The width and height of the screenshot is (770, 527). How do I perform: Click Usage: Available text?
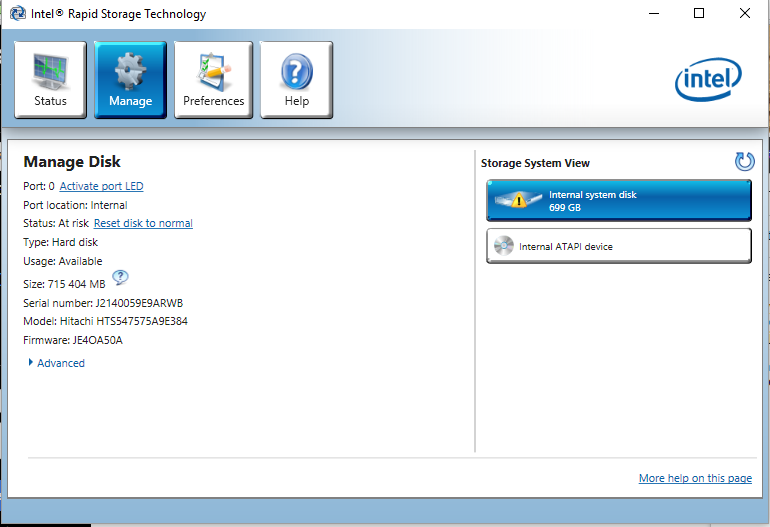63,261
